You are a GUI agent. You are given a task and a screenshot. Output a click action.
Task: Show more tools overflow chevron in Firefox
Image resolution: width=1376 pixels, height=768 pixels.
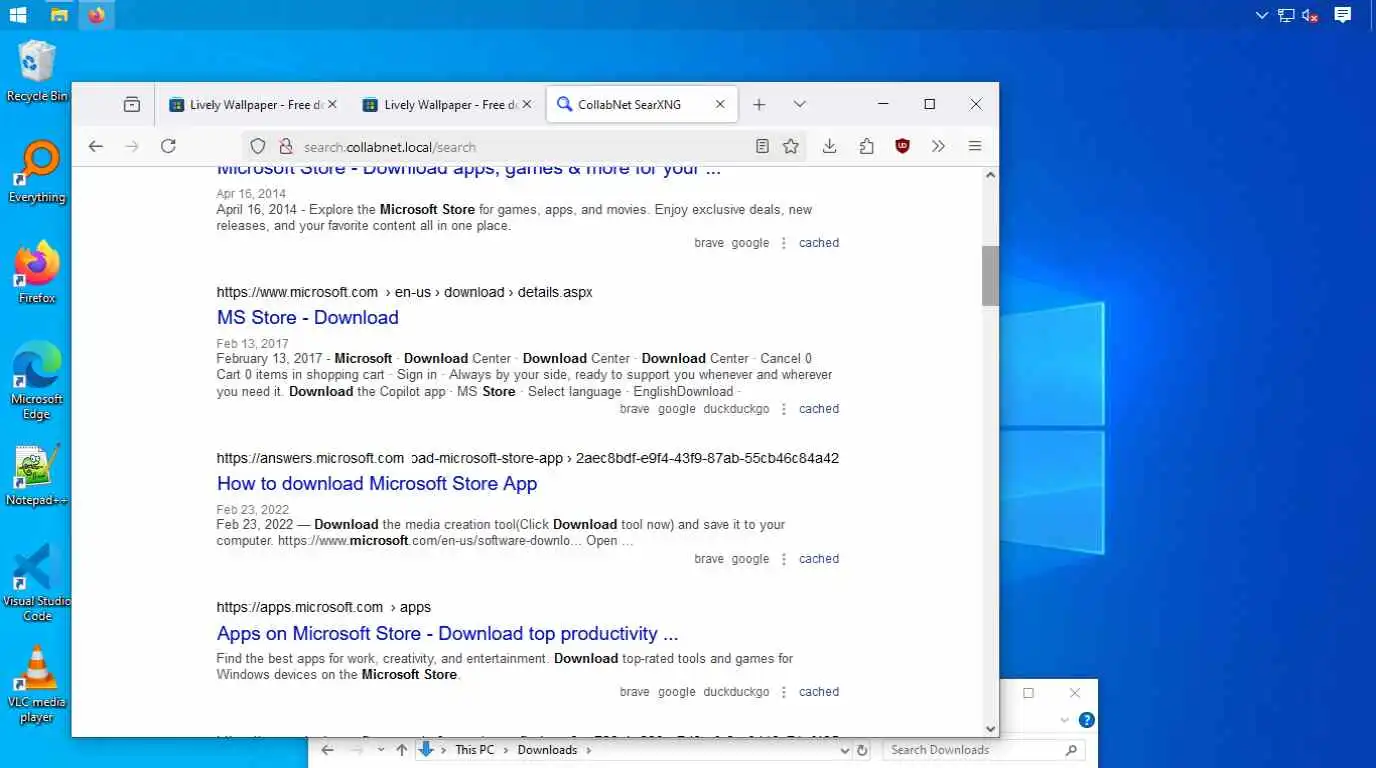tap(938, 146)
